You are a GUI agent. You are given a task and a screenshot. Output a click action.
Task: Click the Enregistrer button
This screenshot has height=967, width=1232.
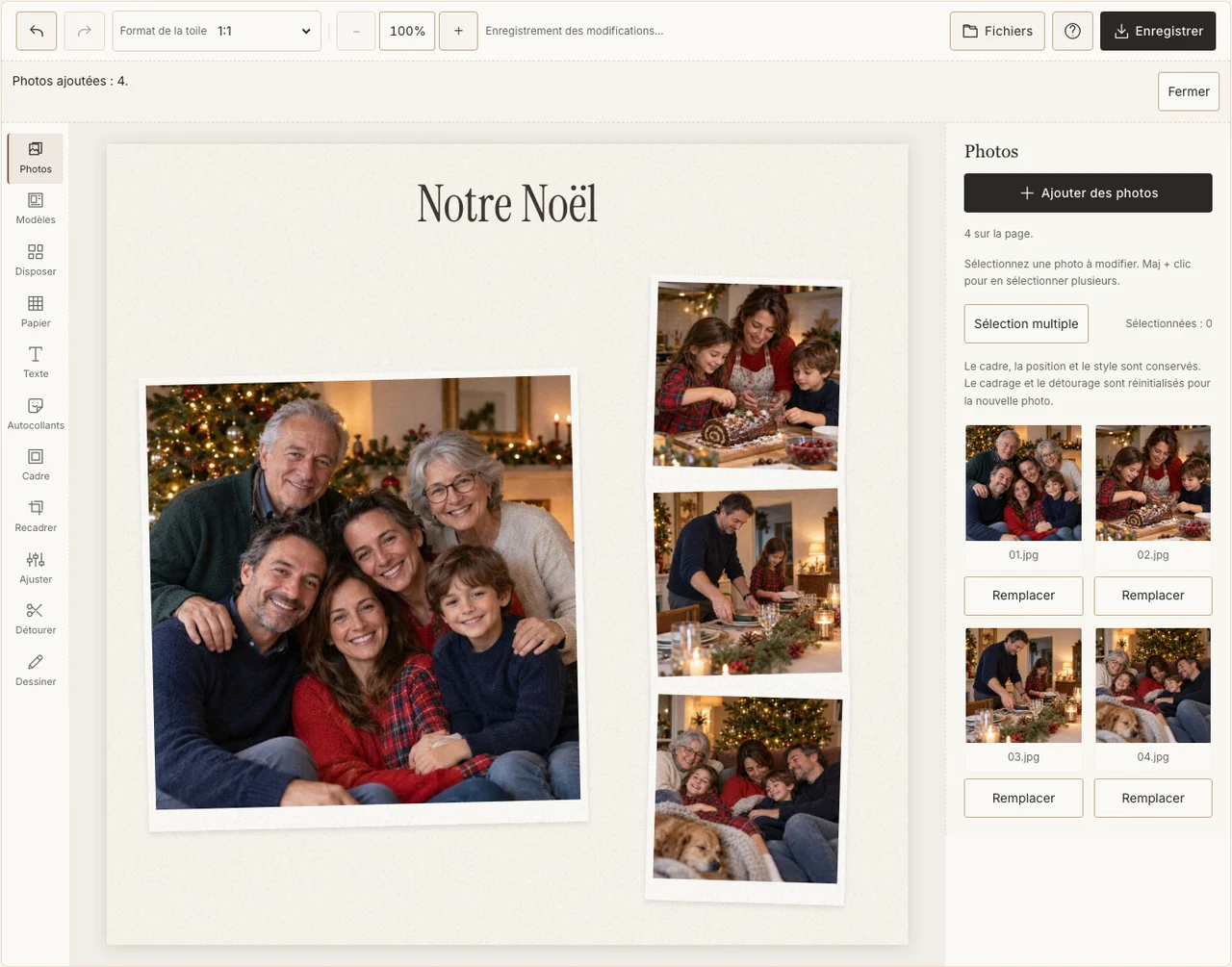click(1158, 31)
